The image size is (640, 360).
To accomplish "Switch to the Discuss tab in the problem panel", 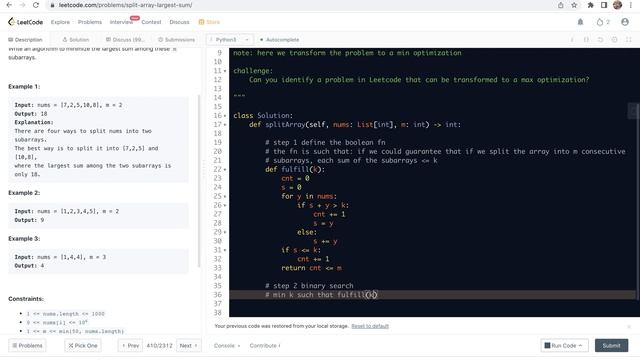I will [125, 40].
